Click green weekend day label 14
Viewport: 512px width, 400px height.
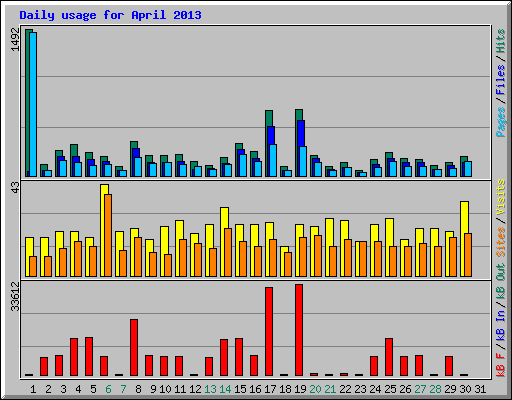coord(225,389)
